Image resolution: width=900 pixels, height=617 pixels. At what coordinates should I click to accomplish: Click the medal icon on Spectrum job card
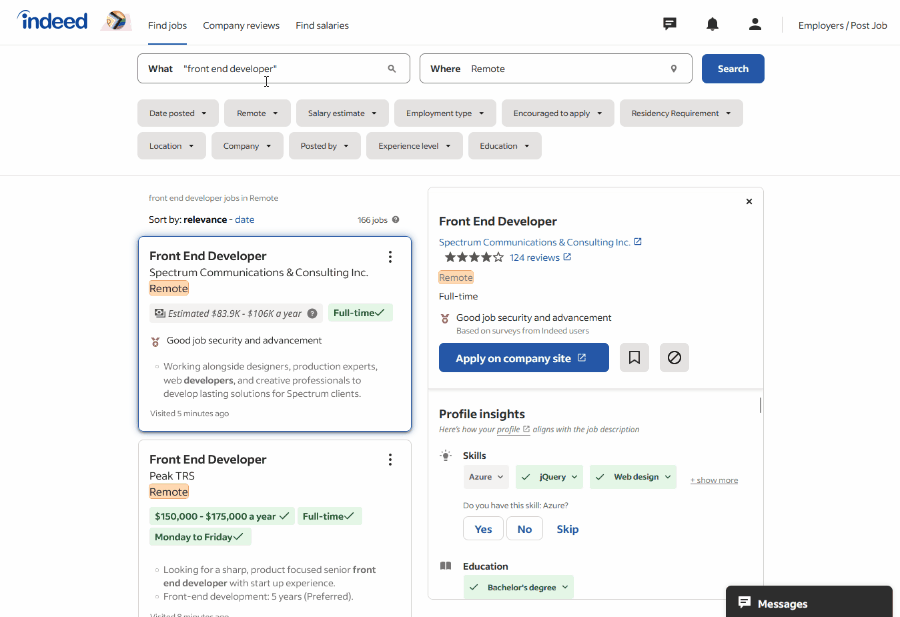pyautogui.click(x=155, y=342)
